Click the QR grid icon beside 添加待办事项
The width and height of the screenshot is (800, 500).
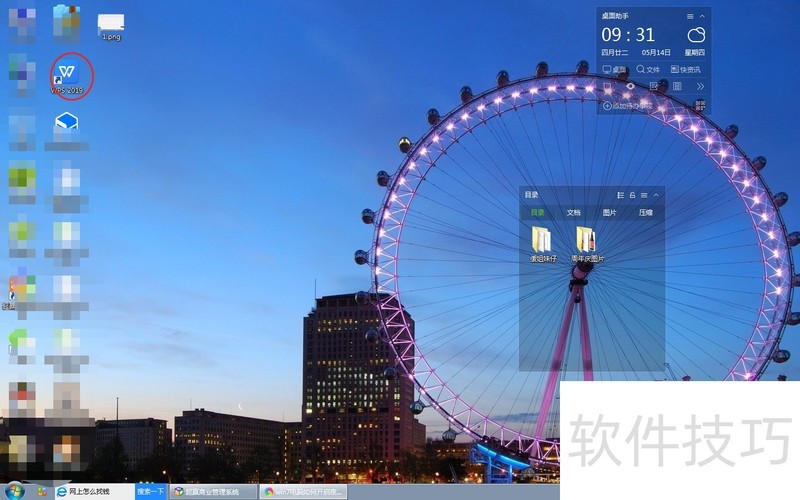point(700,106)
